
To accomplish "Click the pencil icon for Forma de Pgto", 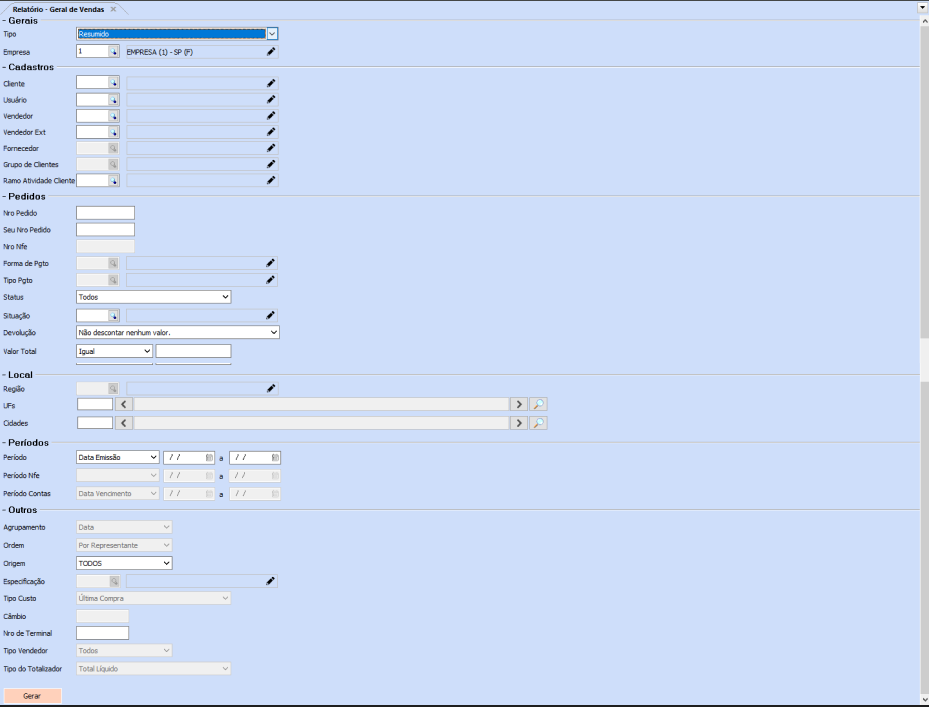I will tap(271, 263).
